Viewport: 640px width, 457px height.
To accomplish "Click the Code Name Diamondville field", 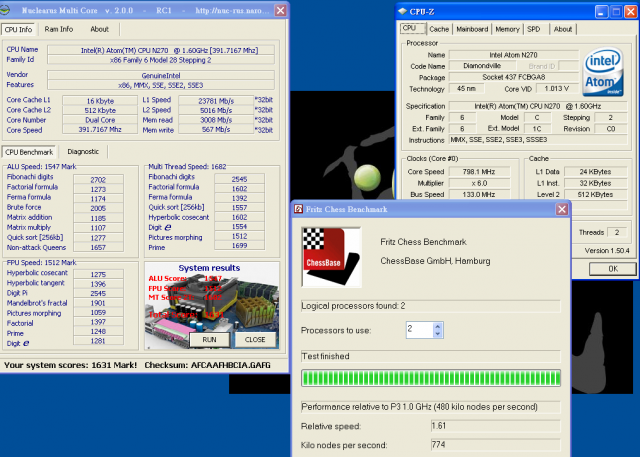I will 482,66.
